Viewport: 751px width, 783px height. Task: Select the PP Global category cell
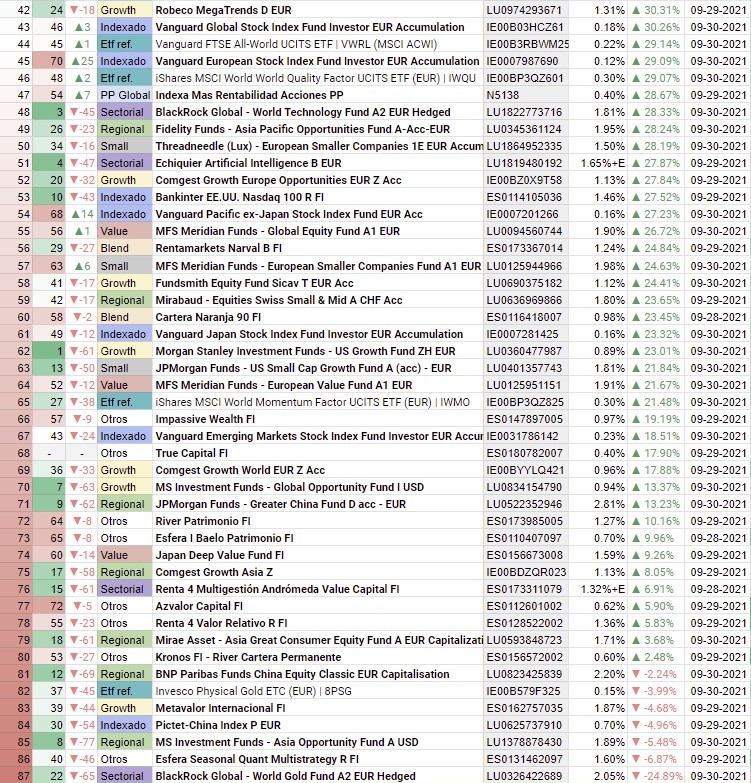(125, 95)
